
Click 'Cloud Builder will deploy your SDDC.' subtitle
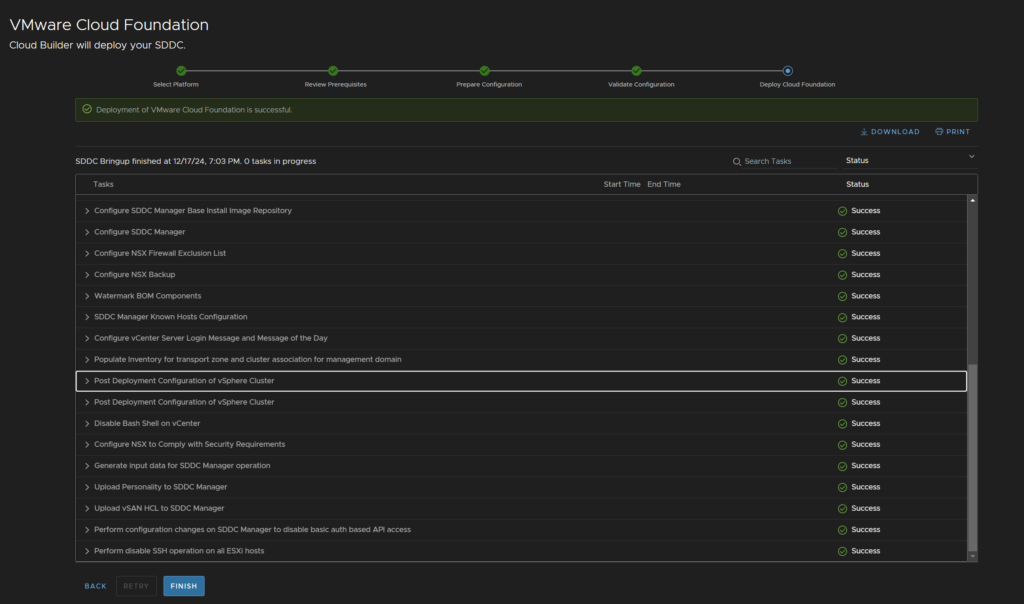pyautogui.click(x=97, y=45)
